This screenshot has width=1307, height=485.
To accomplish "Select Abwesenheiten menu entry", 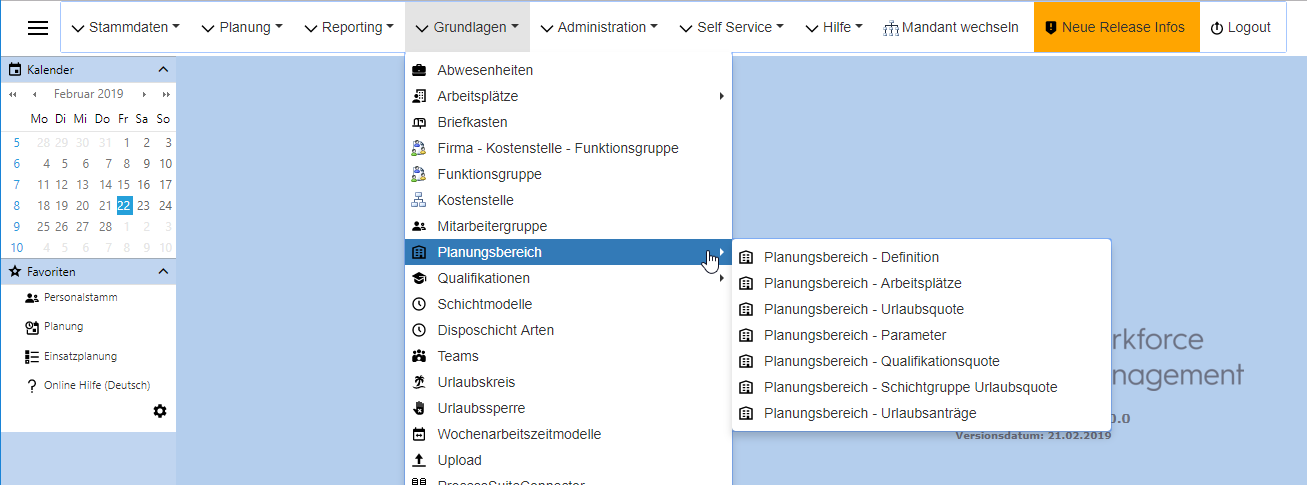I will click(485, 70).
